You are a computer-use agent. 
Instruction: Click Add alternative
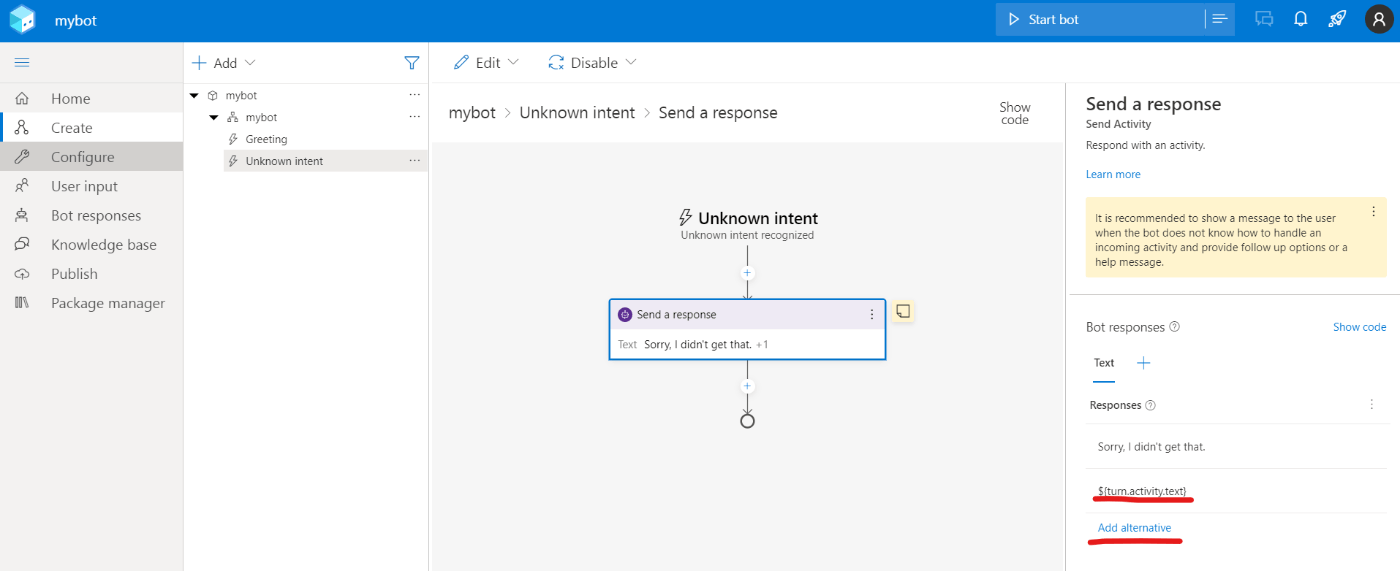[1134, 528]
